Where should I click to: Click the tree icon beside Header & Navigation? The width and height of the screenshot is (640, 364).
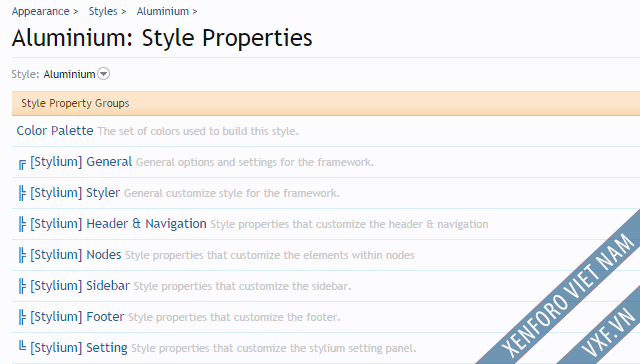22,224
